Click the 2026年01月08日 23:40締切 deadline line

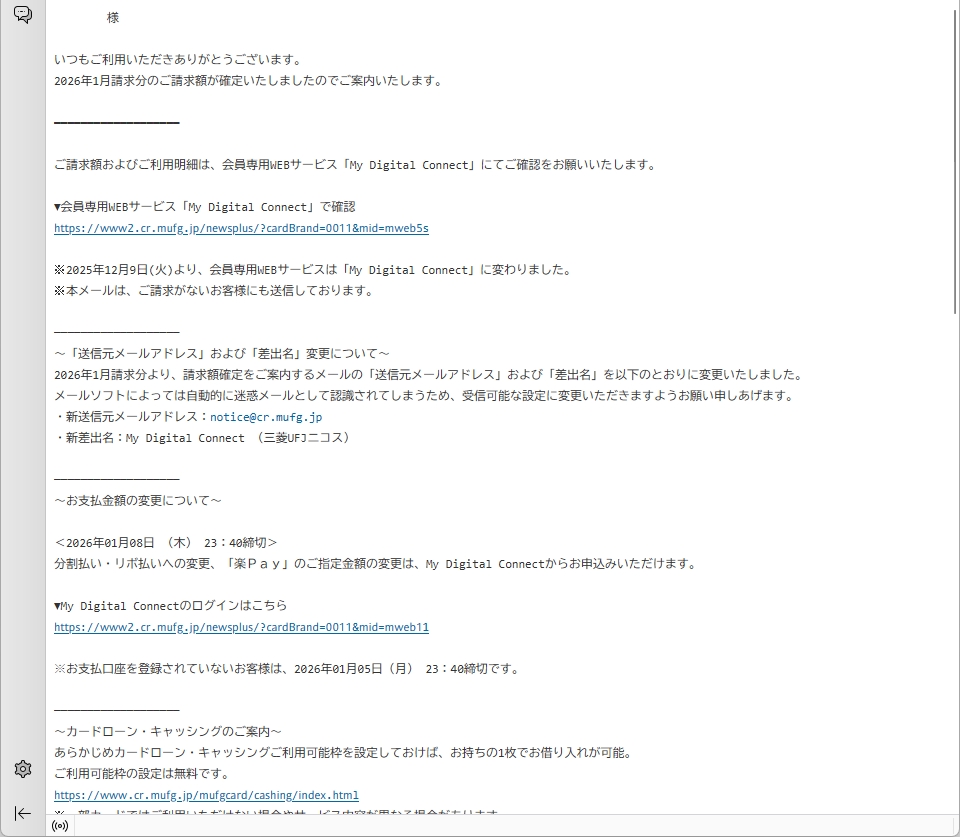[x=166, y=542]
